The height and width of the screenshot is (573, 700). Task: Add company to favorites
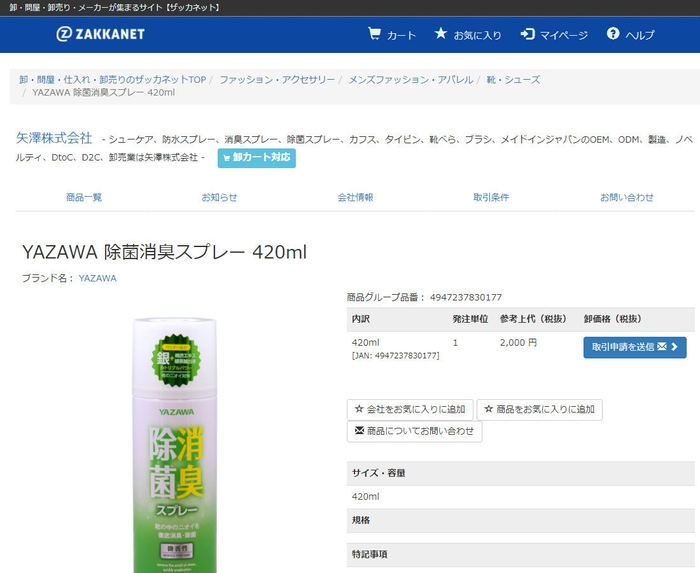pos(410,410)
